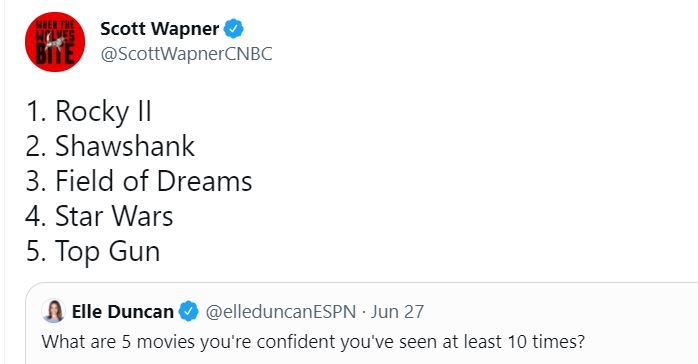Open the Jun 27 timestamp
The image size is (698, 364).
(x=397, y=311)
